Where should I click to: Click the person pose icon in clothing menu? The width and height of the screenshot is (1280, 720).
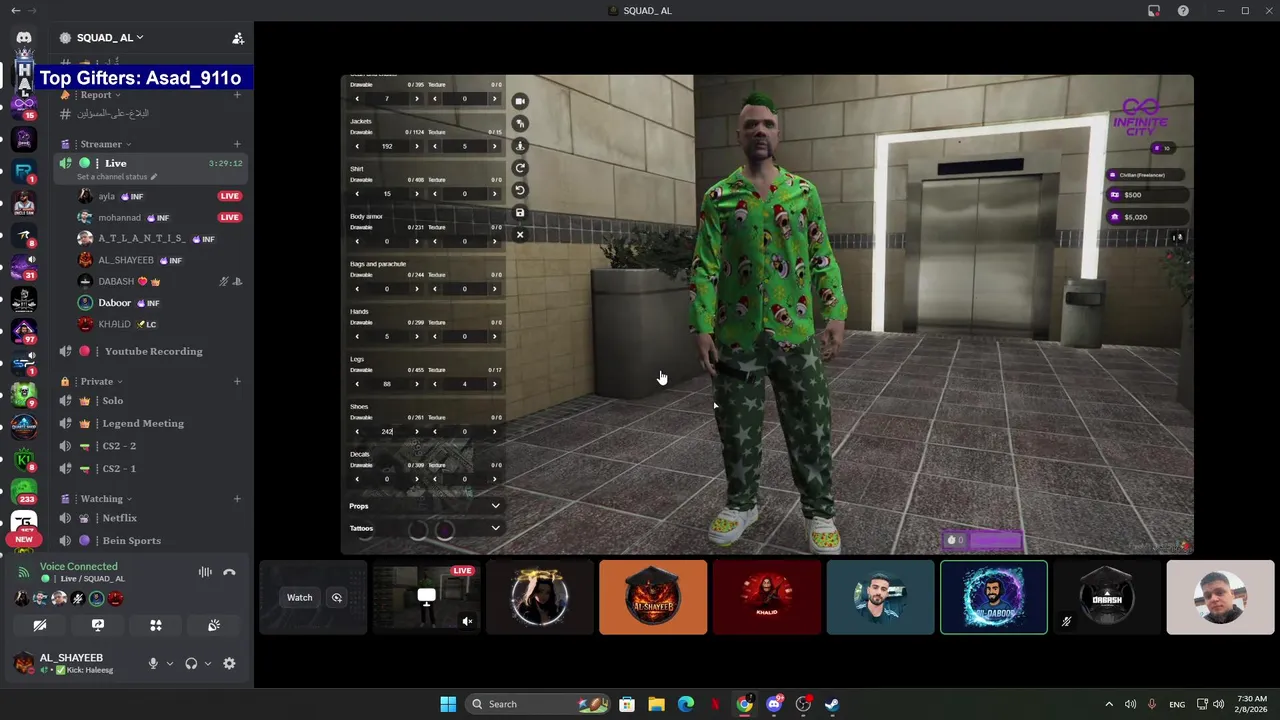pos(520,146)
